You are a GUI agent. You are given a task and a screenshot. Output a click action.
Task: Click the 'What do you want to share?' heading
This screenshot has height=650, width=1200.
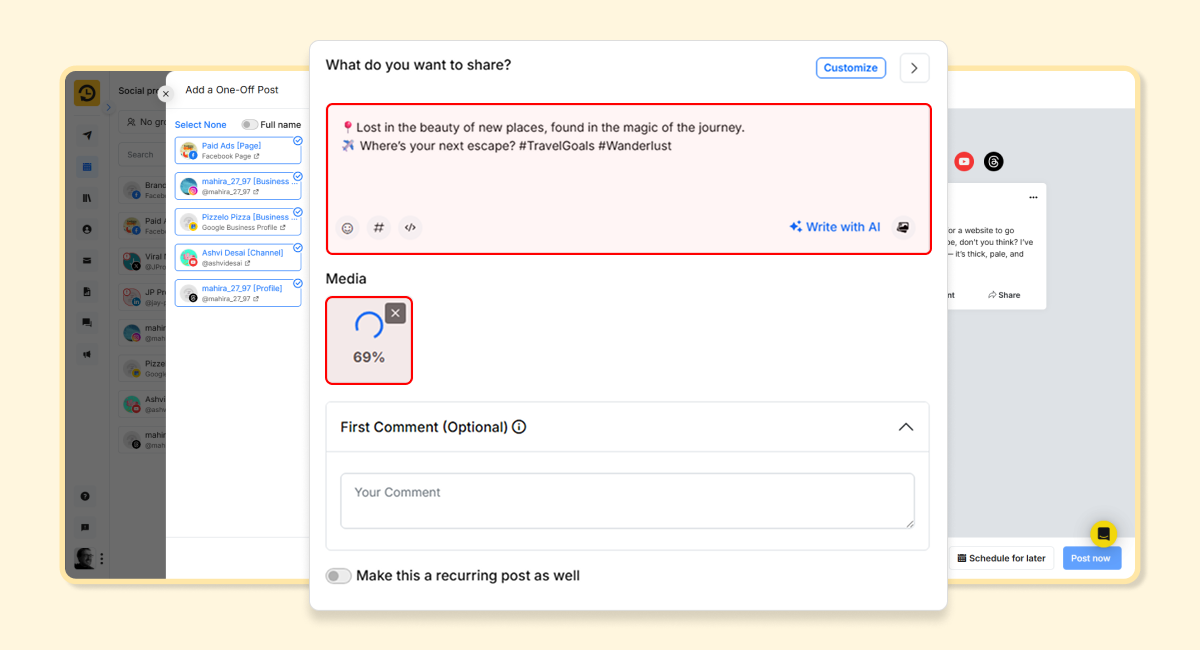coord(418,65)
